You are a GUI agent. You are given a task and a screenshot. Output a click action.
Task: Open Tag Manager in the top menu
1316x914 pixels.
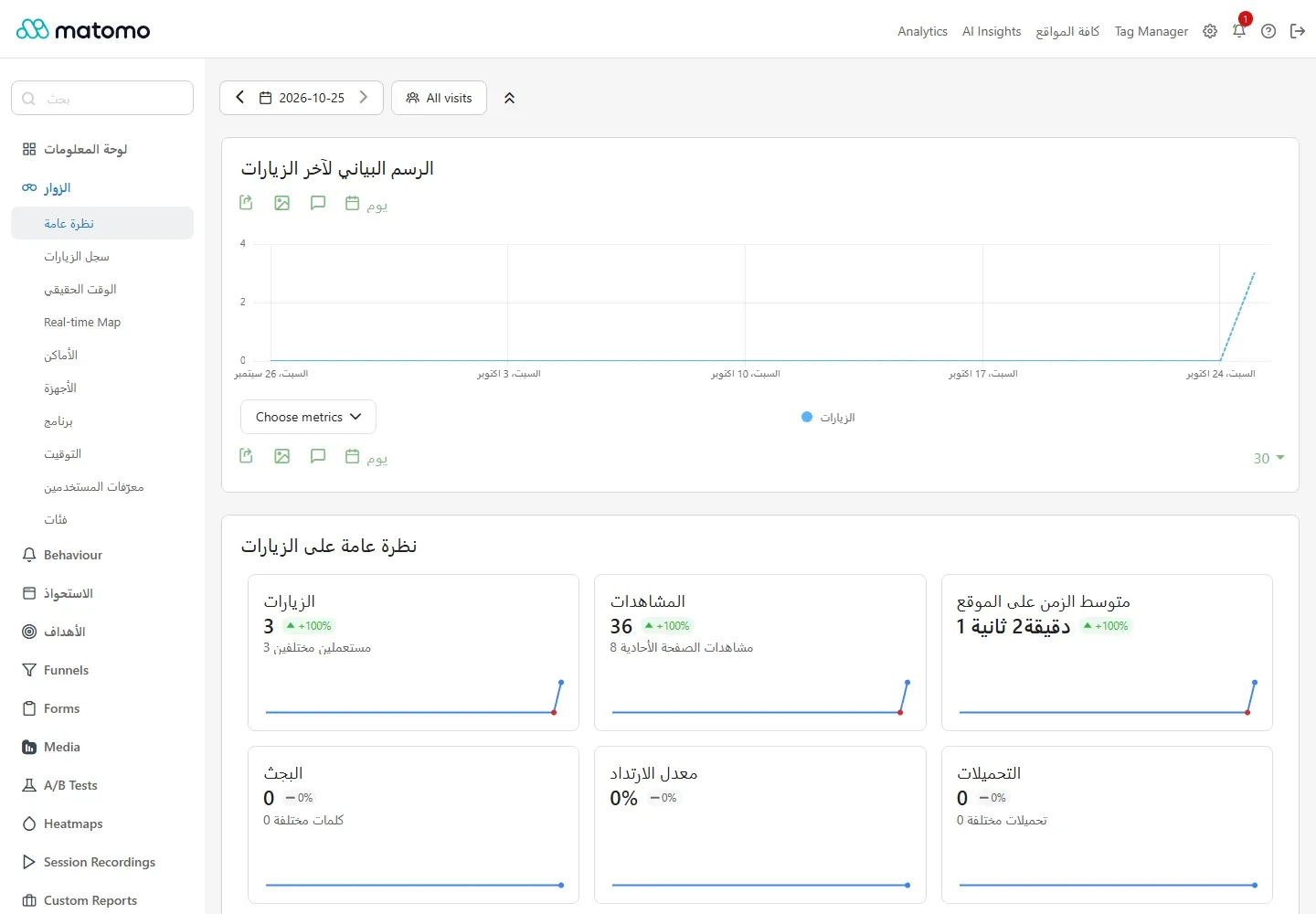(1151, 31)
